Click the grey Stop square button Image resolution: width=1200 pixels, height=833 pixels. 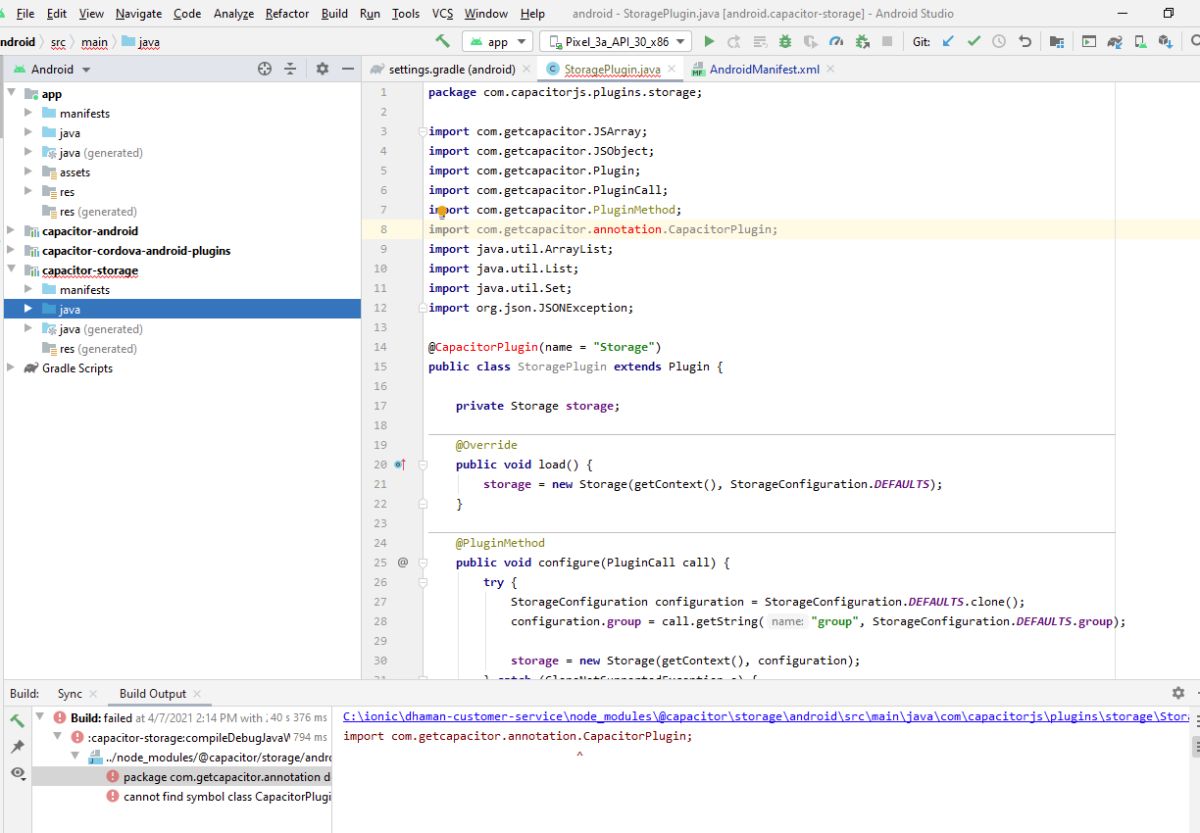pyautogui.click(x=887, y=42)
